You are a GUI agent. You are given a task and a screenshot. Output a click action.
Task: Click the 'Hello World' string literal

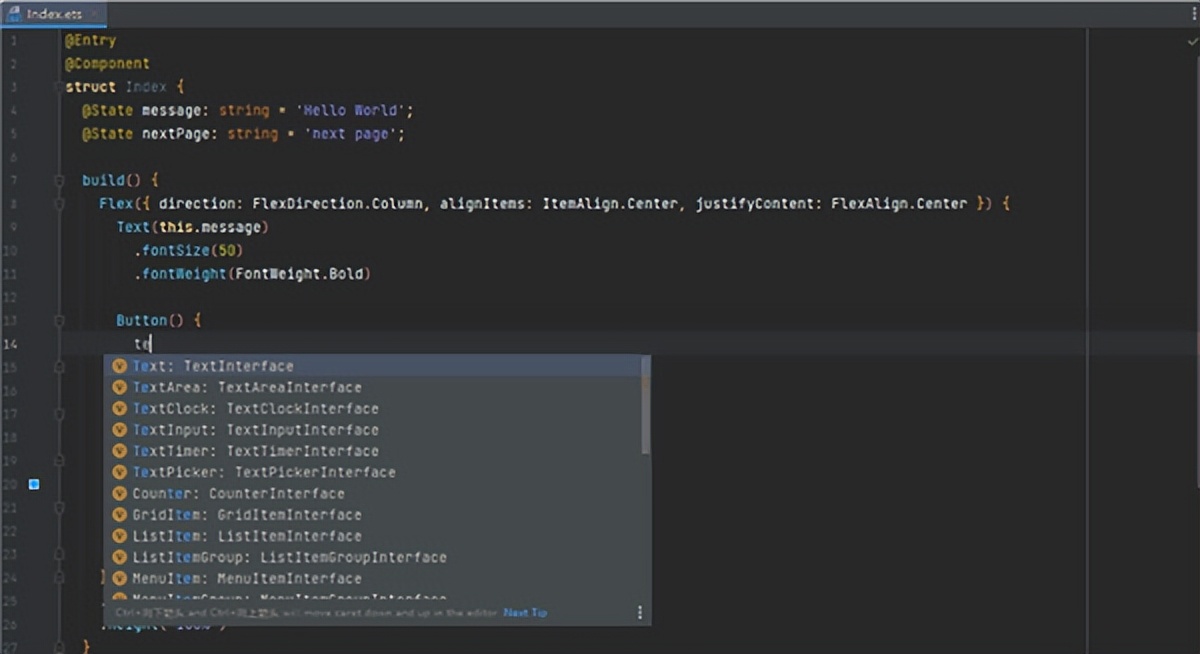(x=350, y=110)
